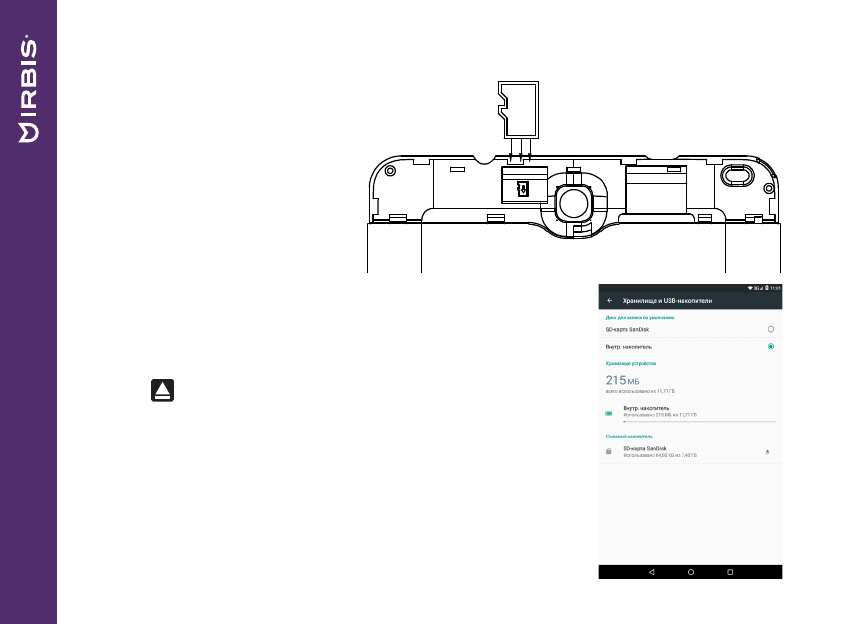Click the status bar clock
Screen dimensions: 850x624
tap(775, 288)
